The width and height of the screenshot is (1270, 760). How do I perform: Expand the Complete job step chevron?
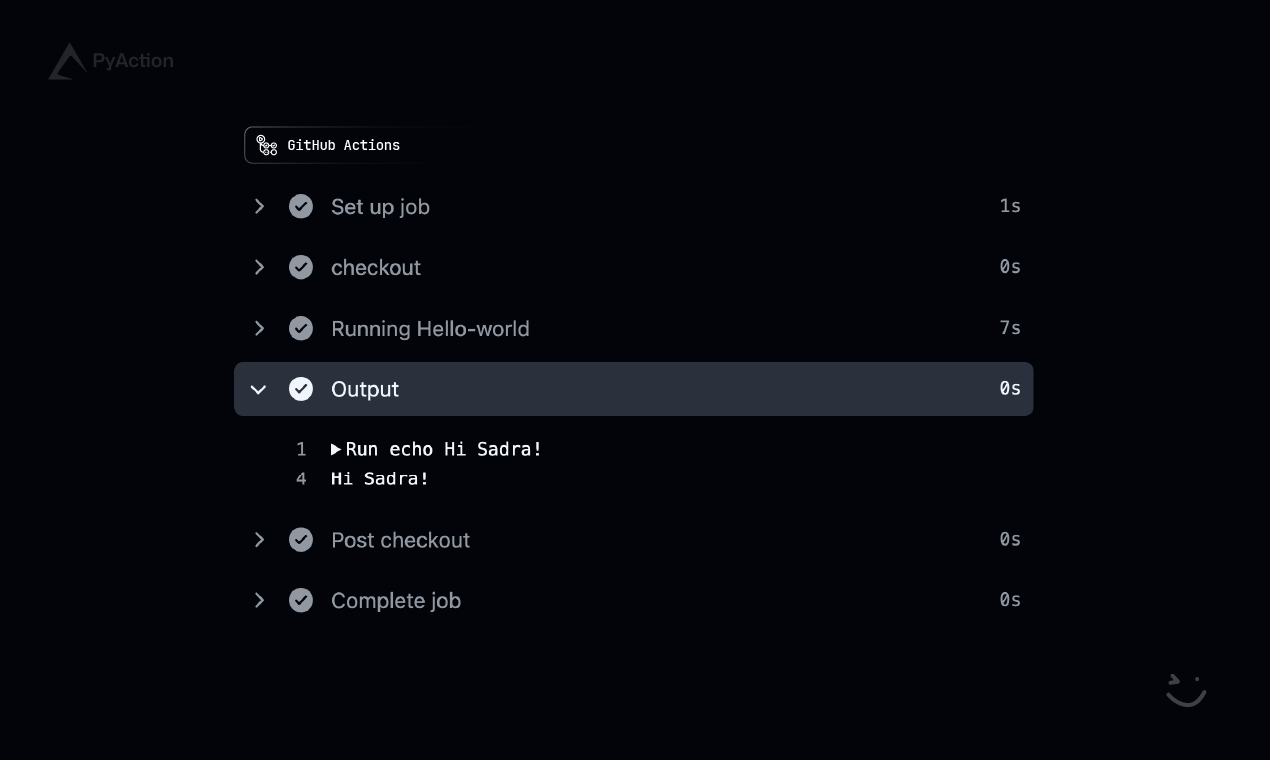click(x=260, y=600)
